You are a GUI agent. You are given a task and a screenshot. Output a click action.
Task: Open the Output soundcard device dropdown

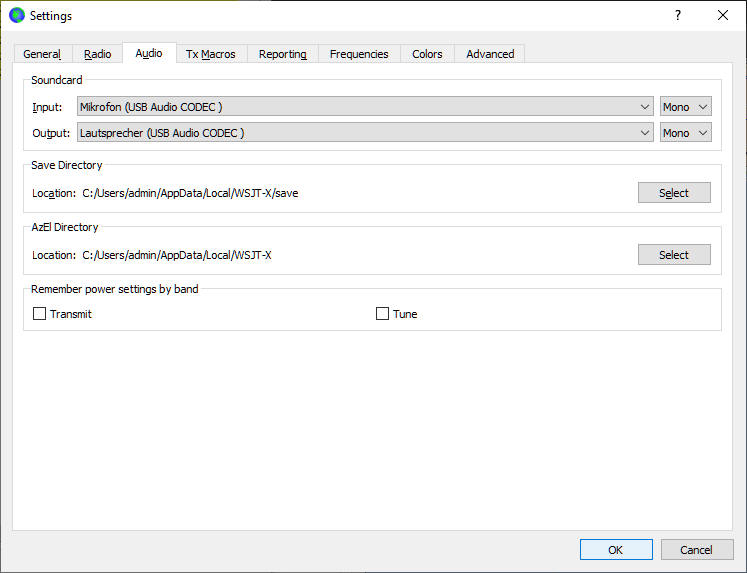click(366, 133)
